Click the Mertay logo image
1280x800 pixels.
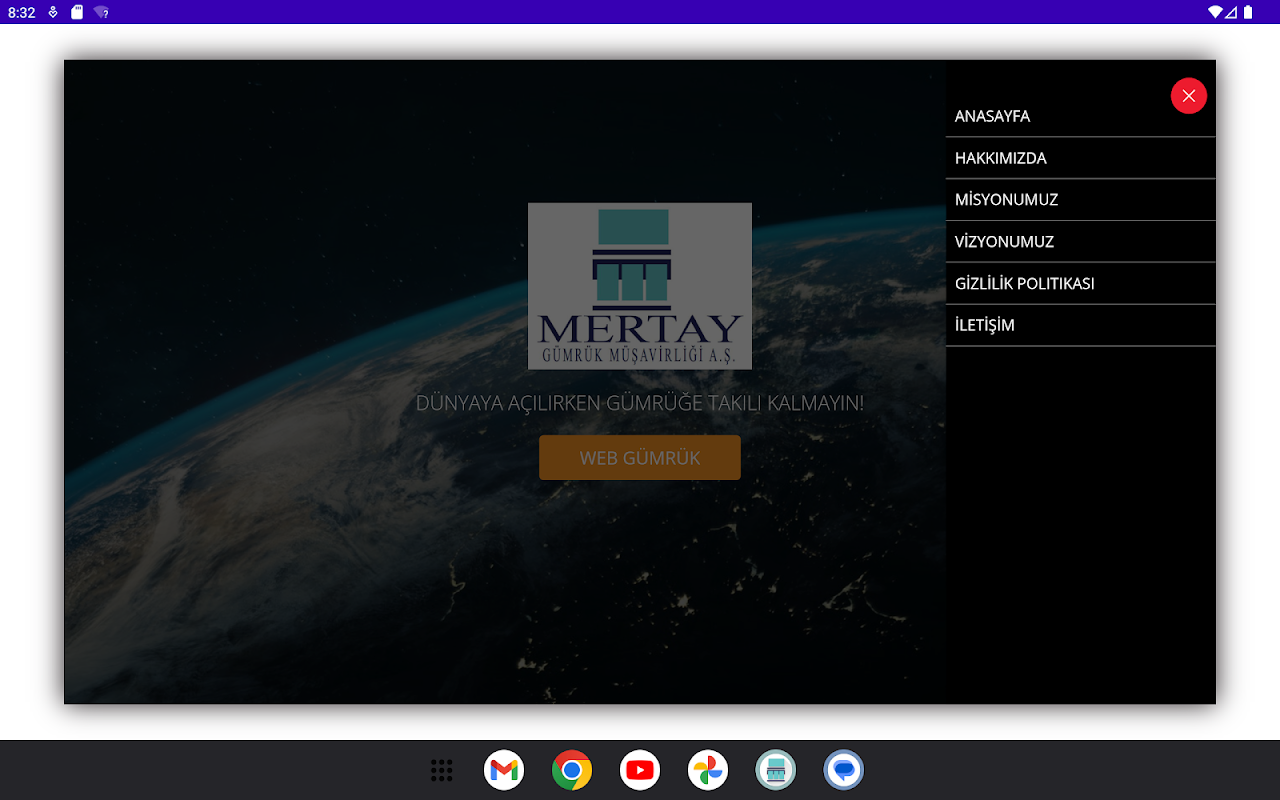tap(640, 286)
